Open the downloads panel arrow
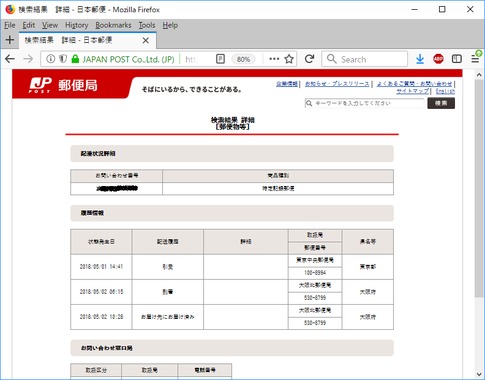The width and height of the screenshot is (485, 380). [420, 59]
